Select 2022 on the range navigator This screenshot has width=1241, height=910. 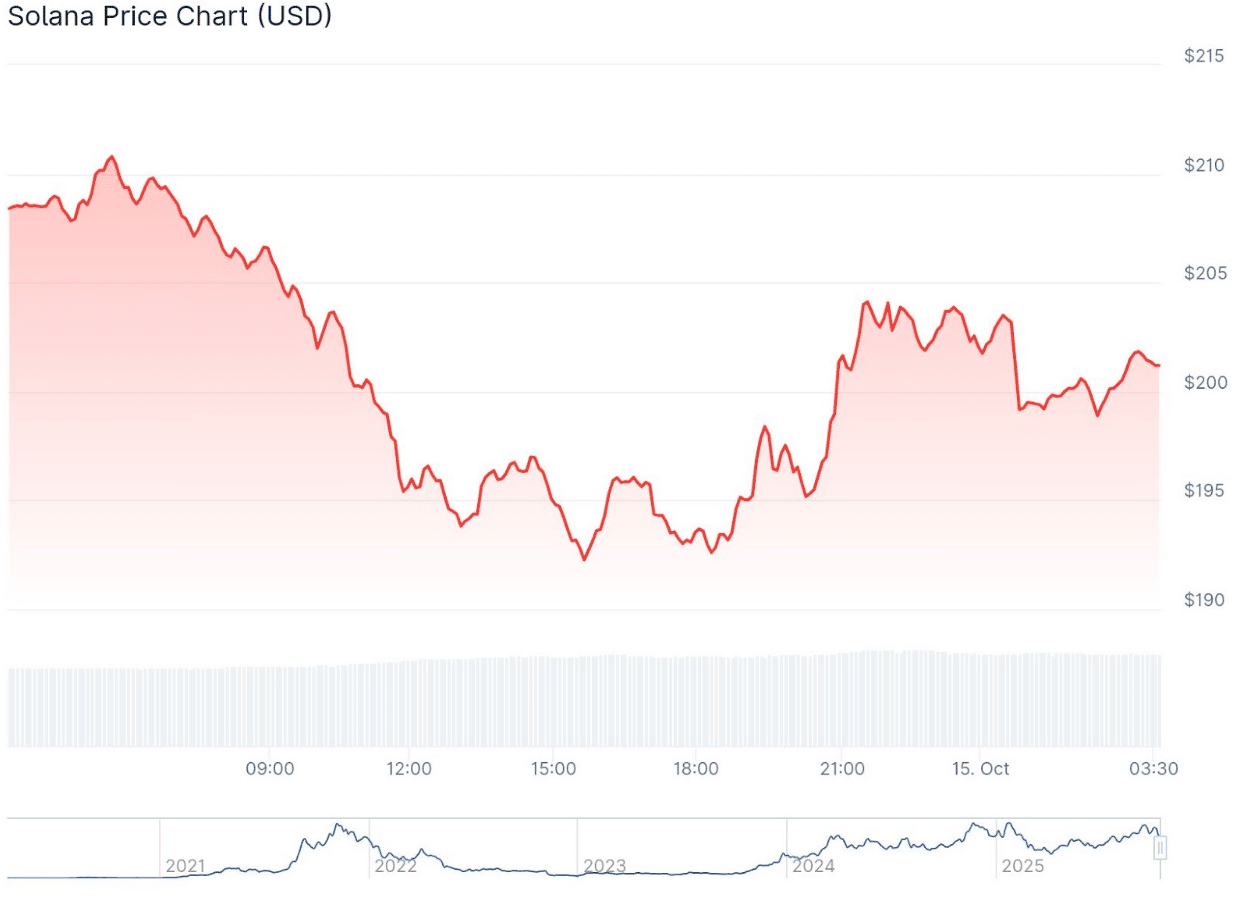click(x=395, y=866)
